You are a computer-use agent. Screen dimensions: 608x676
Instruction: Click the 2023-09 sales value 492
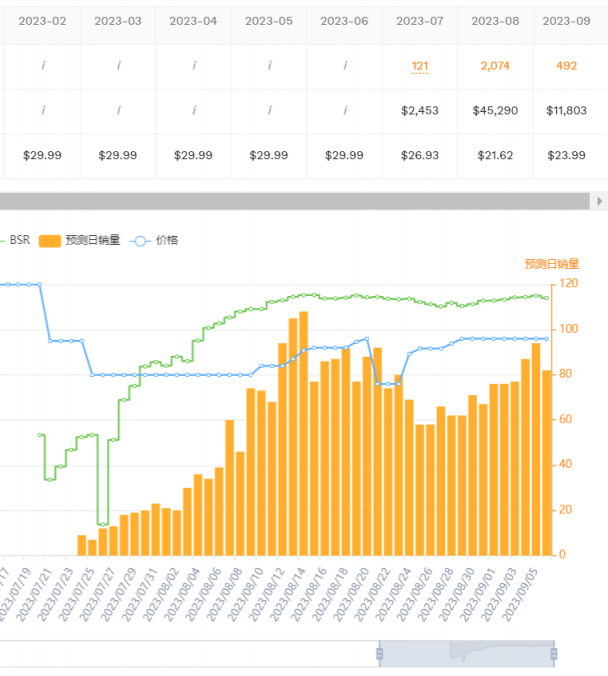click(566, 66)
